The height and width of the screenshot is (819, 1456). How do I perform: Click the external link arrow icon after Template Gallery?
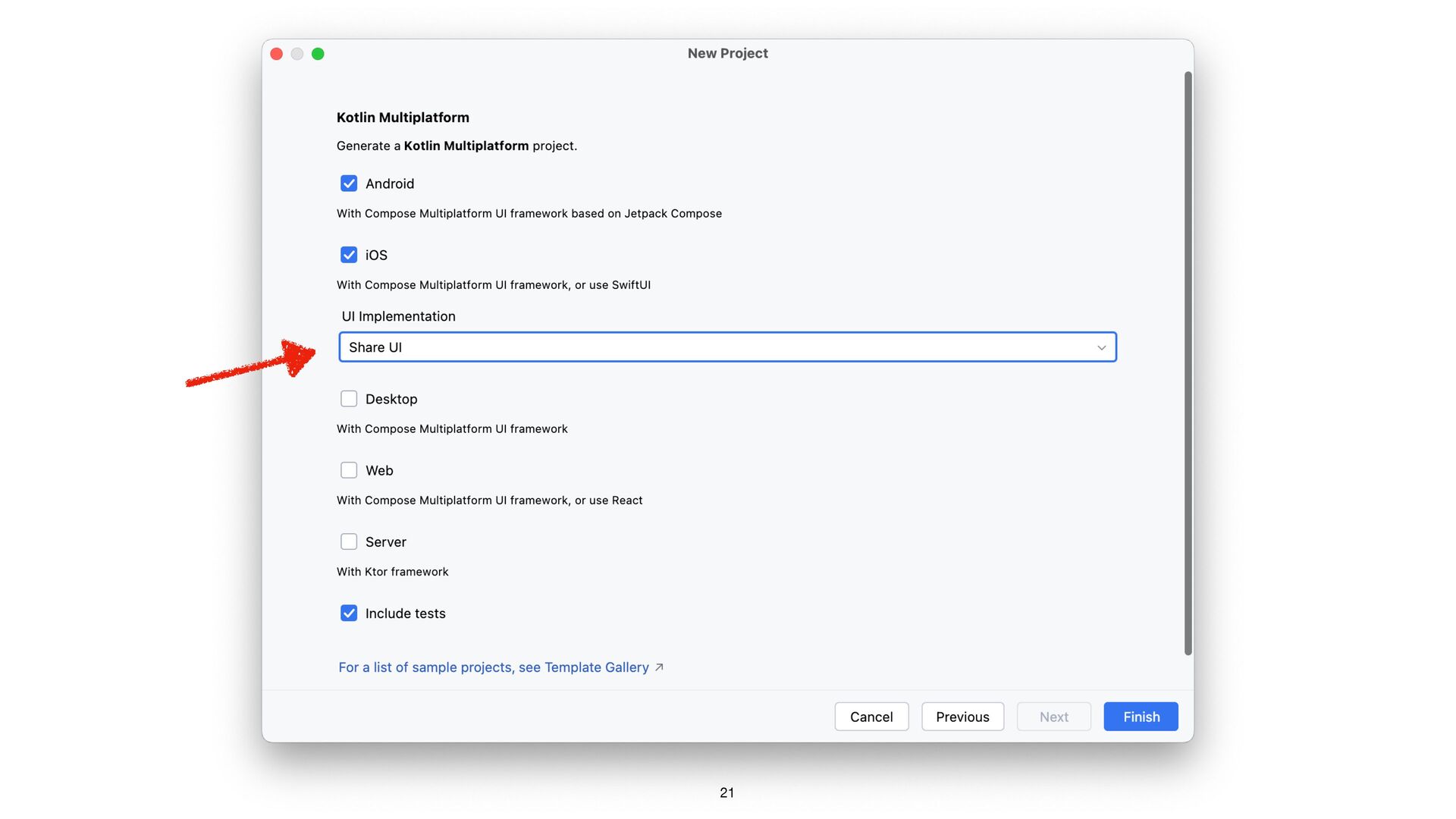tap(659, 667)
